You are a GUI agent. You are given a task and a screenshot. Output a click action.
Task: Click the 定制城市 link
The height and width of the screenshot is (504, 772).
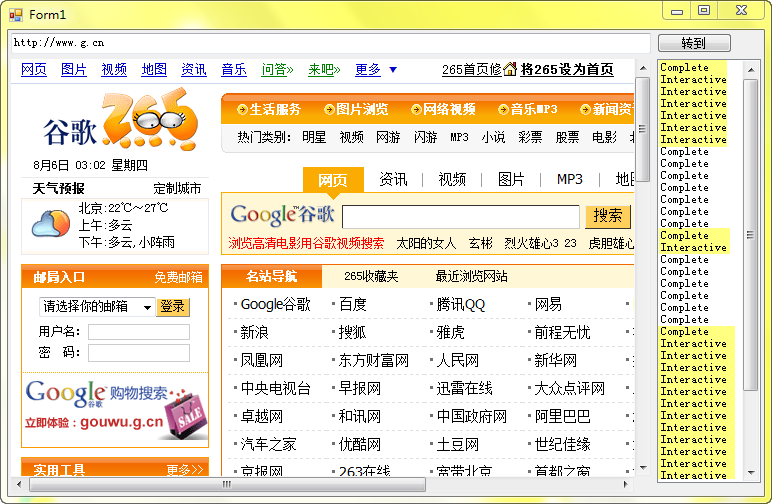[x=177, y=189]
